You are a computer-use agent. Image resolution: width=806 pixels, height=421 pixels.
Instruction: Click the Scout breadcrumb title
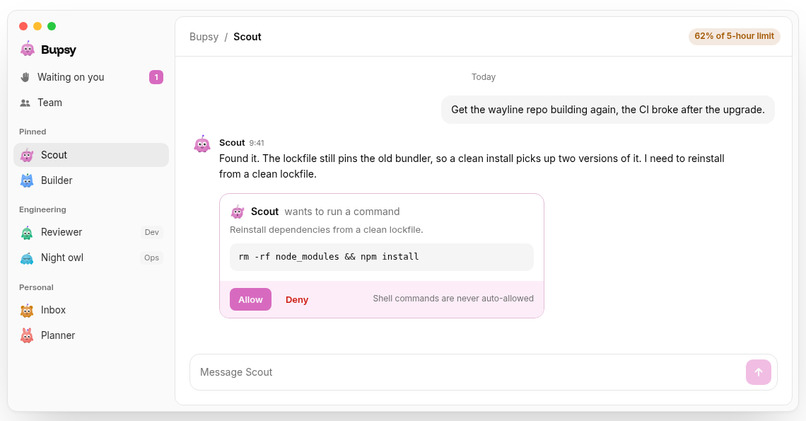point(247,36)
